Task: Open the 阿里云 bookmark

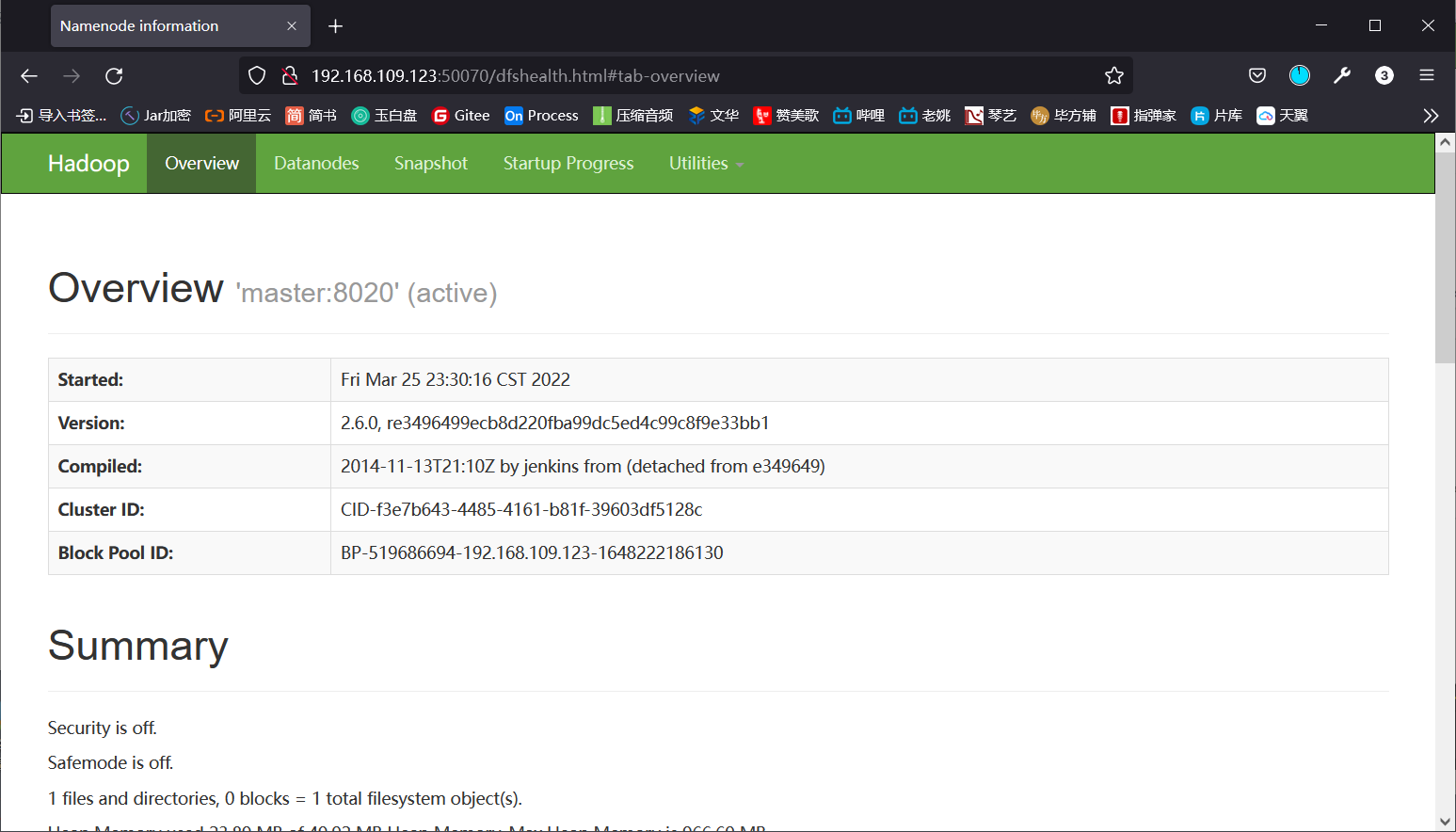Action: (238, 116)
